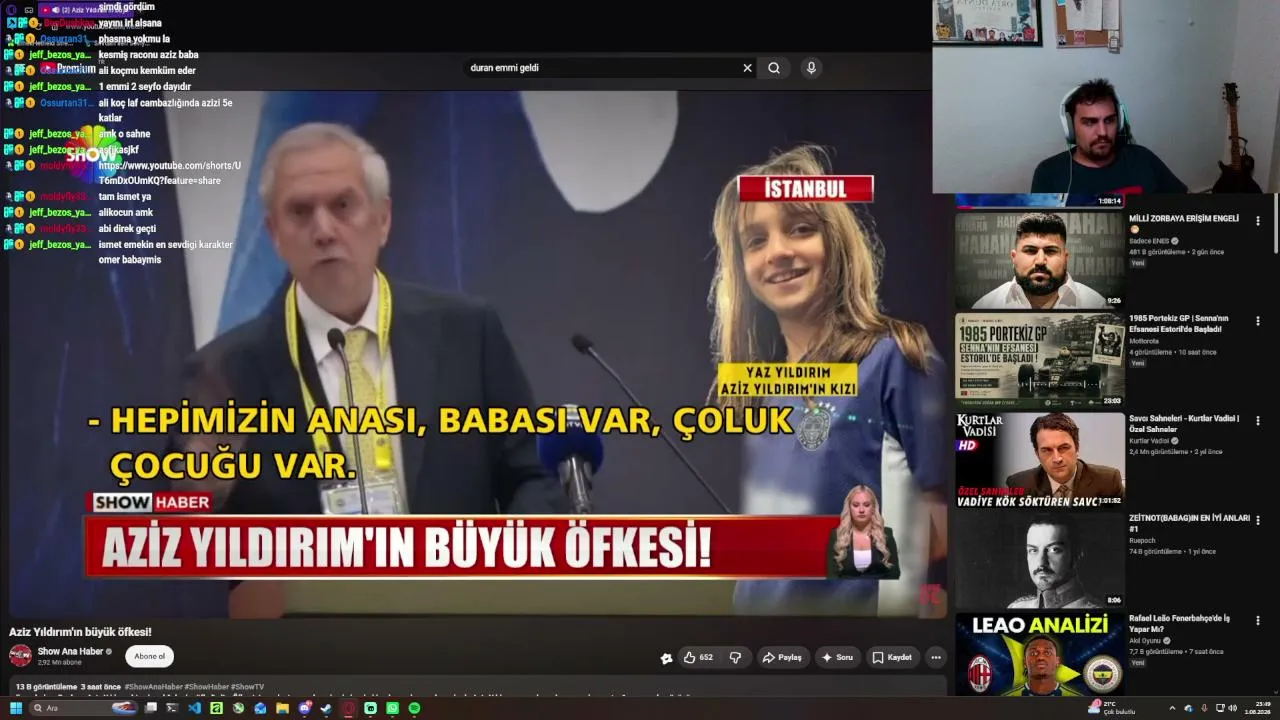Open Thunderbird mail from the taskbar
Image resolution: width=1280 pixels, height=720 pixels.
(261, 708)
